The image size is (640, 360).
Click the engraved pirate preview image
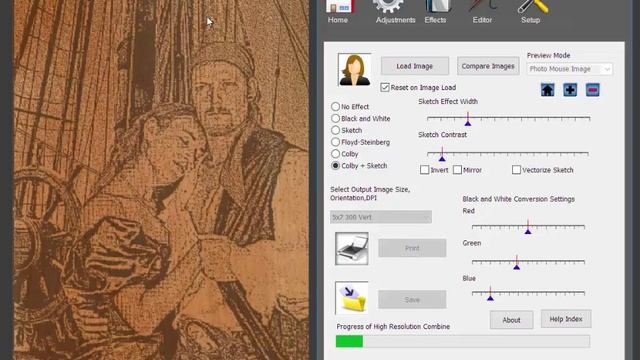pos(161,180)
